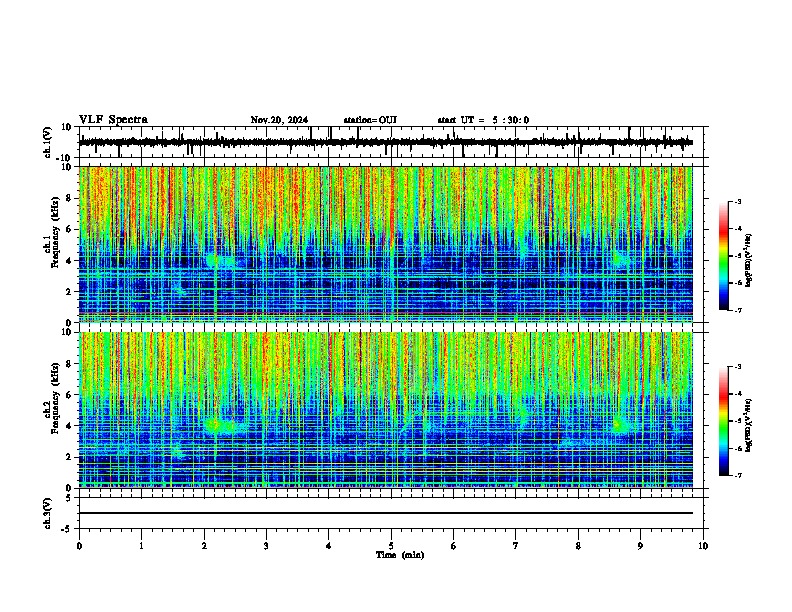
Task: Select the date text "Nov.20, 2024"
Action: 279,120
